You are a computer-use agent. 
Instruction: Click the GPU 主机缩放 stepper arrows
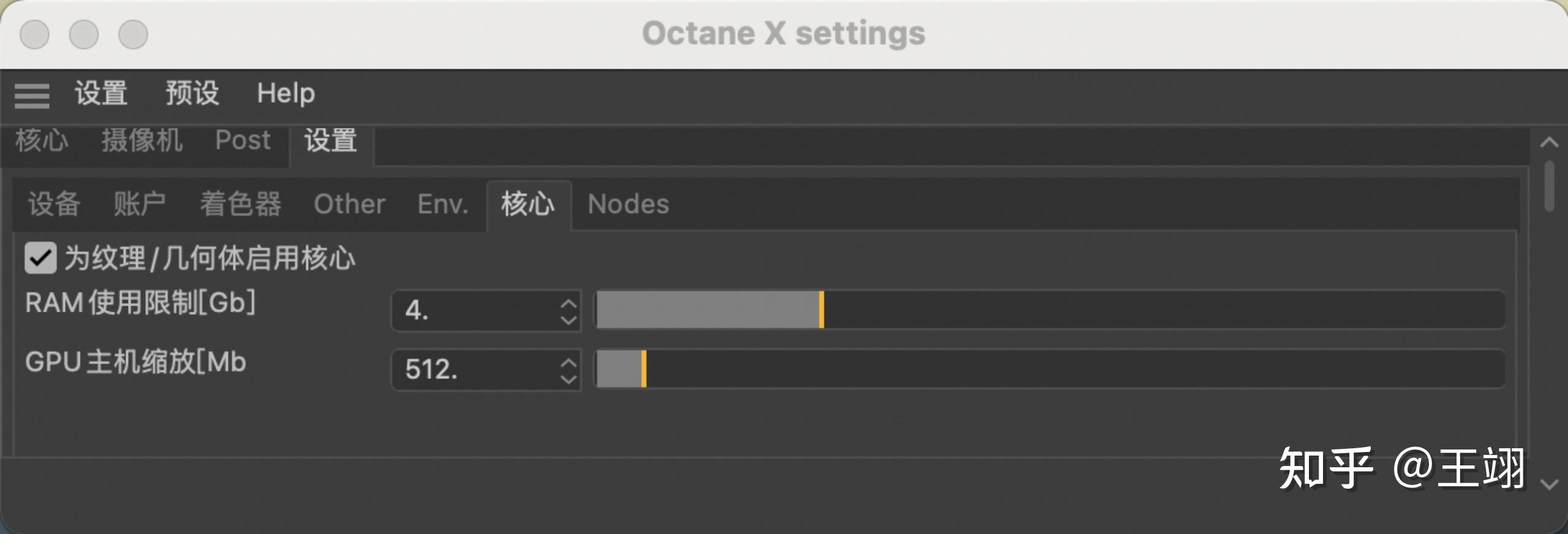(568, 370)
